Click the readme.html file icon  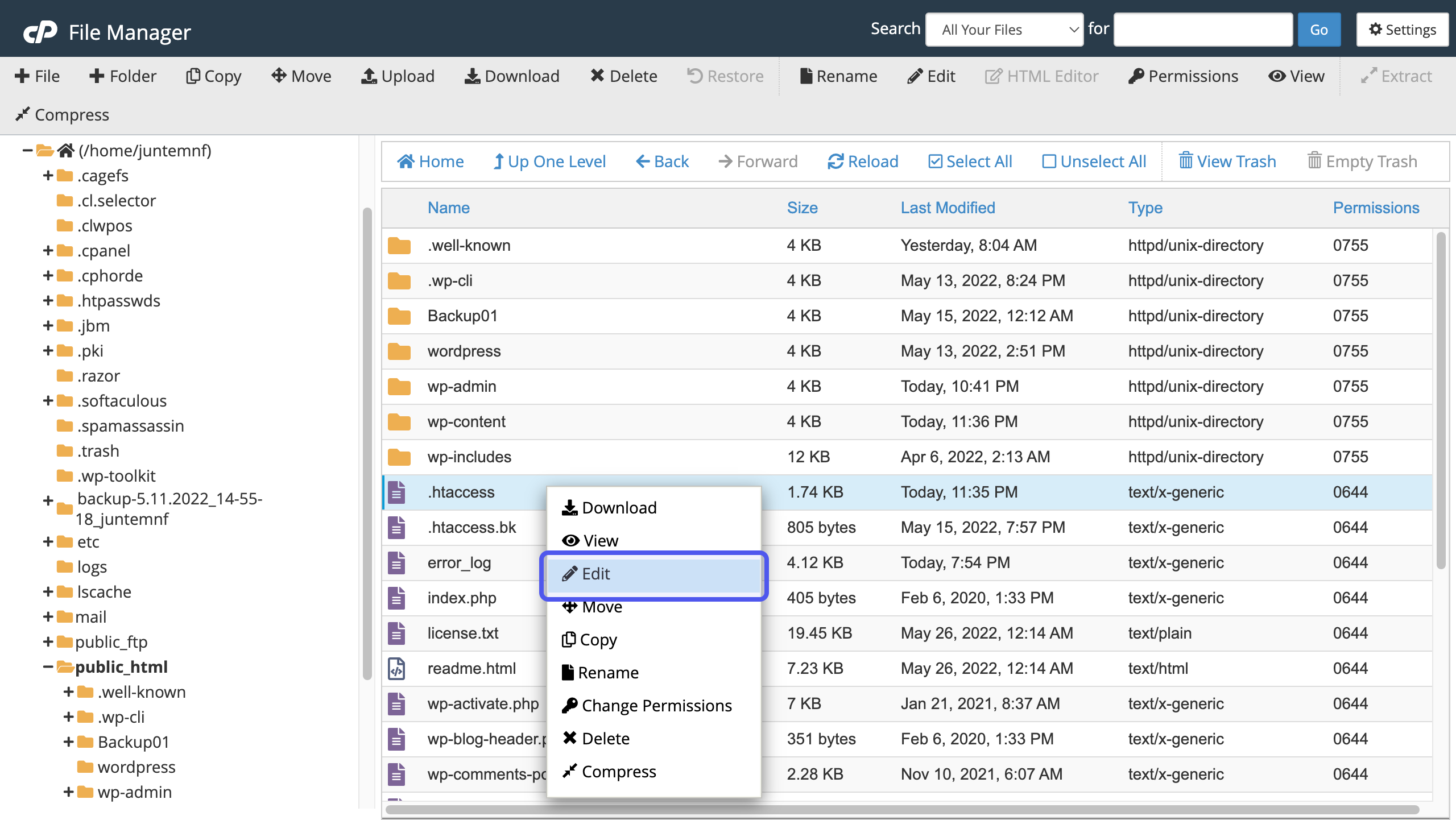(397, 669)
